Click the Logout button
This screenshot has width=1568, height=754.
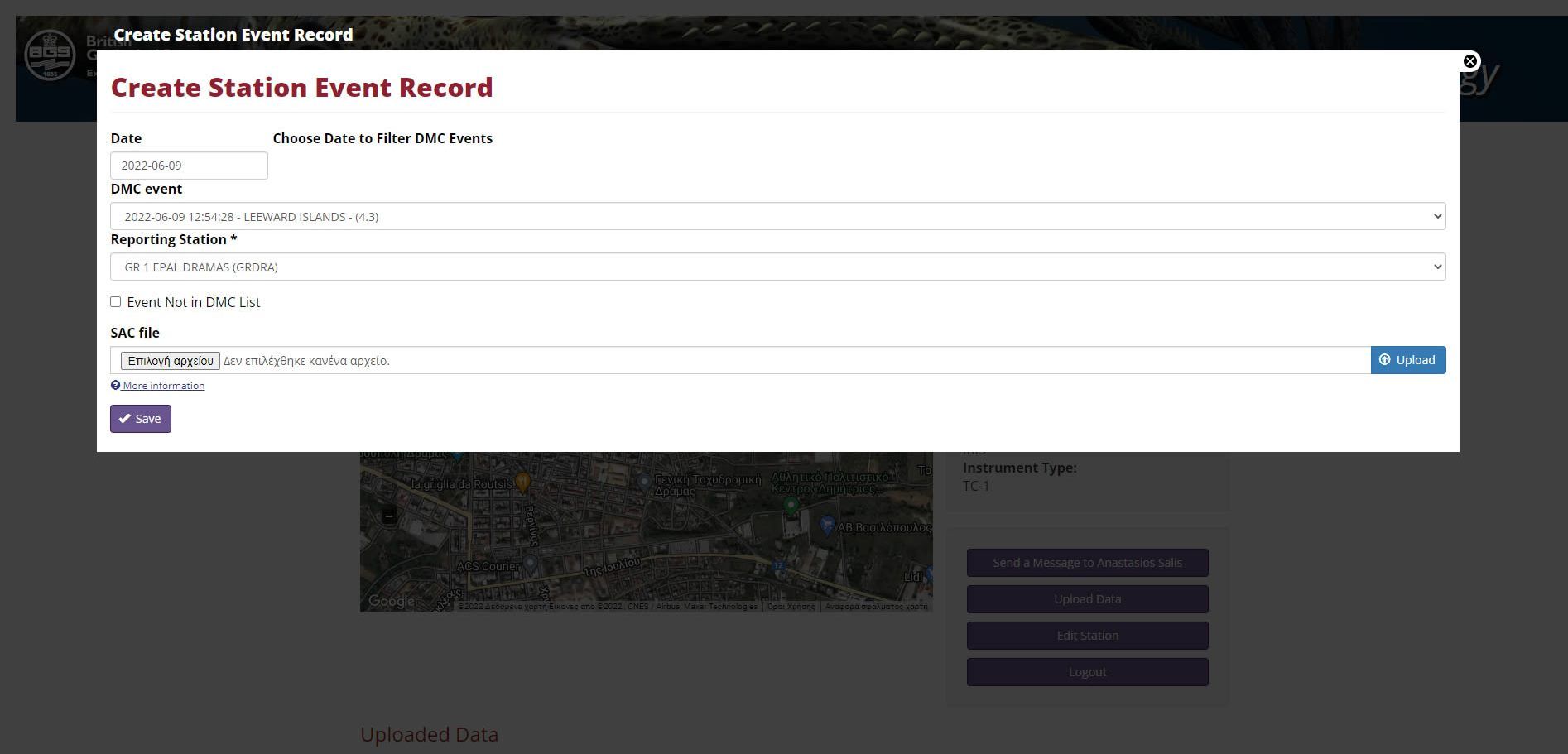pos(1087,672)
